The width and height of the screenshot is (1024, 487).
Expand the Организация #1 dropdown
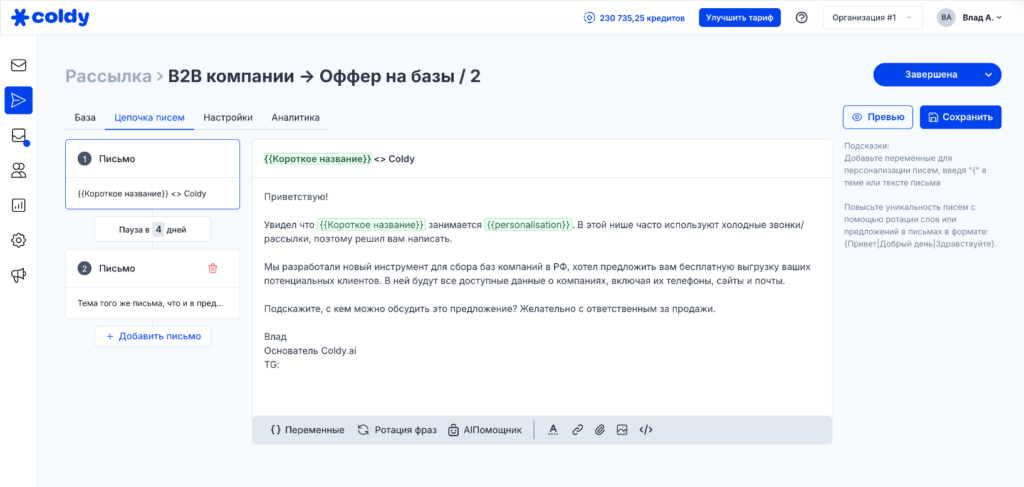tap(872, 18)
